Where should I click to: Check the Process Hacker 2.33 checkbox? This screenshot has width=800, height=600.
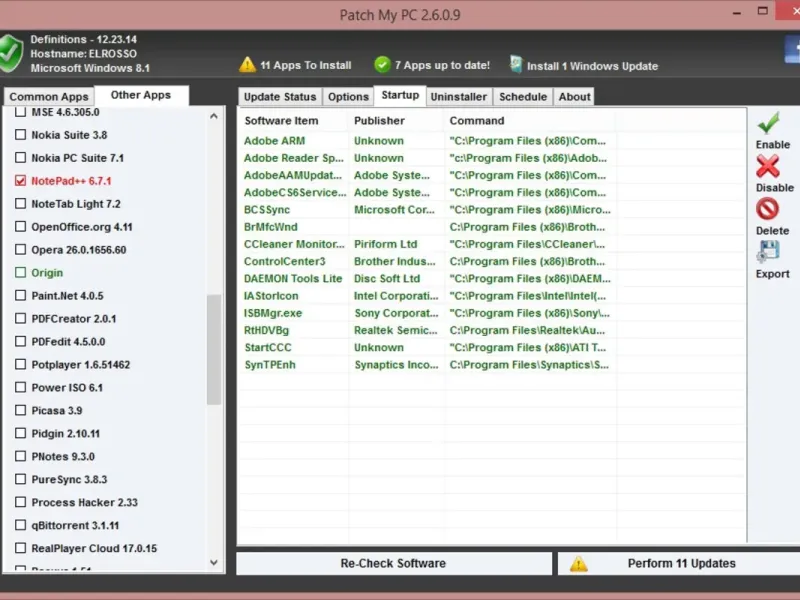(20, 502)
